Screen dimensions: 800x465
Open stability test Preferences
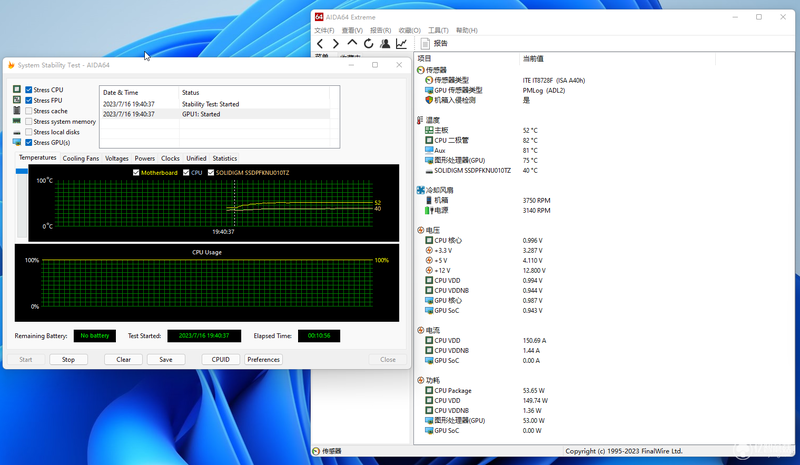263,359
